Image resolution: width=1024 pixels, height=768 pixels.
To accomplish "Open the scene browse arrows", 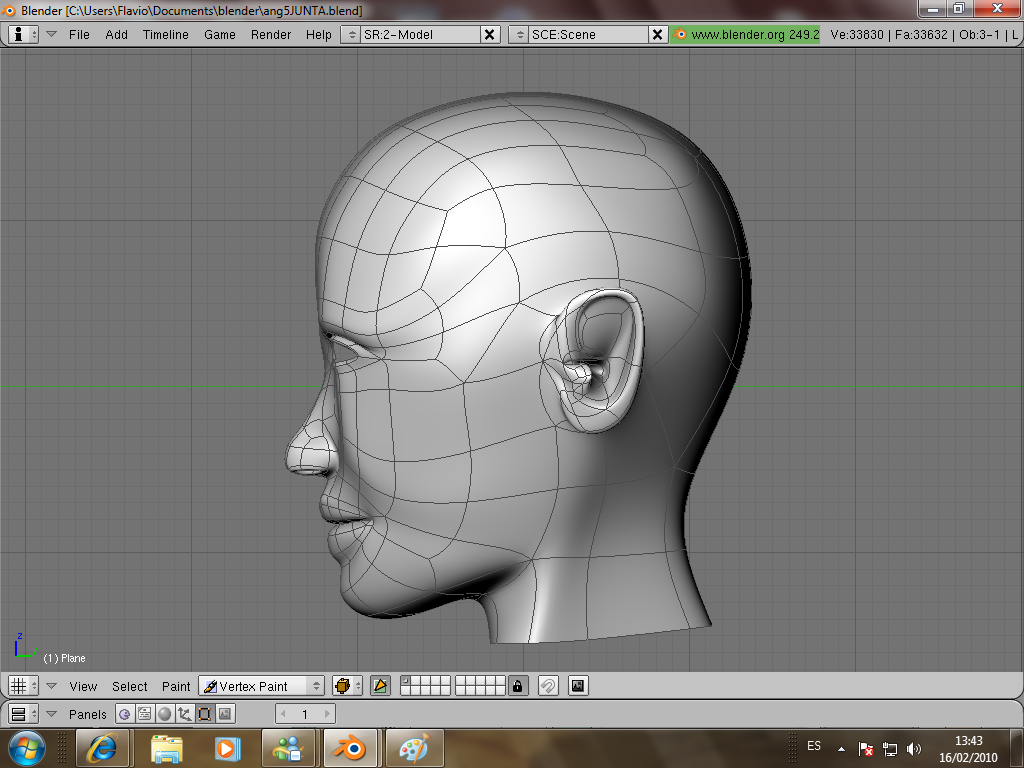I will tap(519, 35).
